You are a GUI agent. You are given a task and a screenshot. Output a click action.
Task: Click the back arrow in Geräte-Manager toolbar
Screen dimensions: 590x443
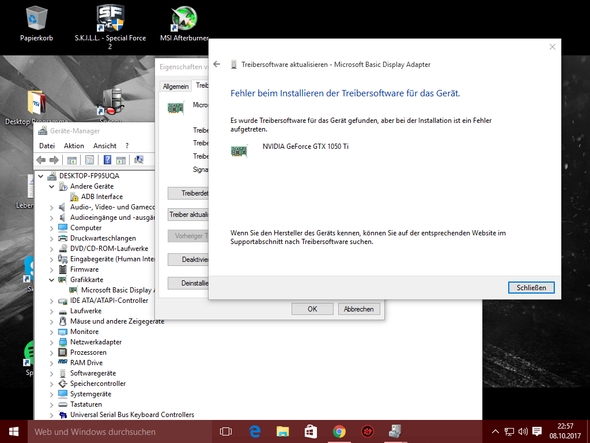[41, 160]
